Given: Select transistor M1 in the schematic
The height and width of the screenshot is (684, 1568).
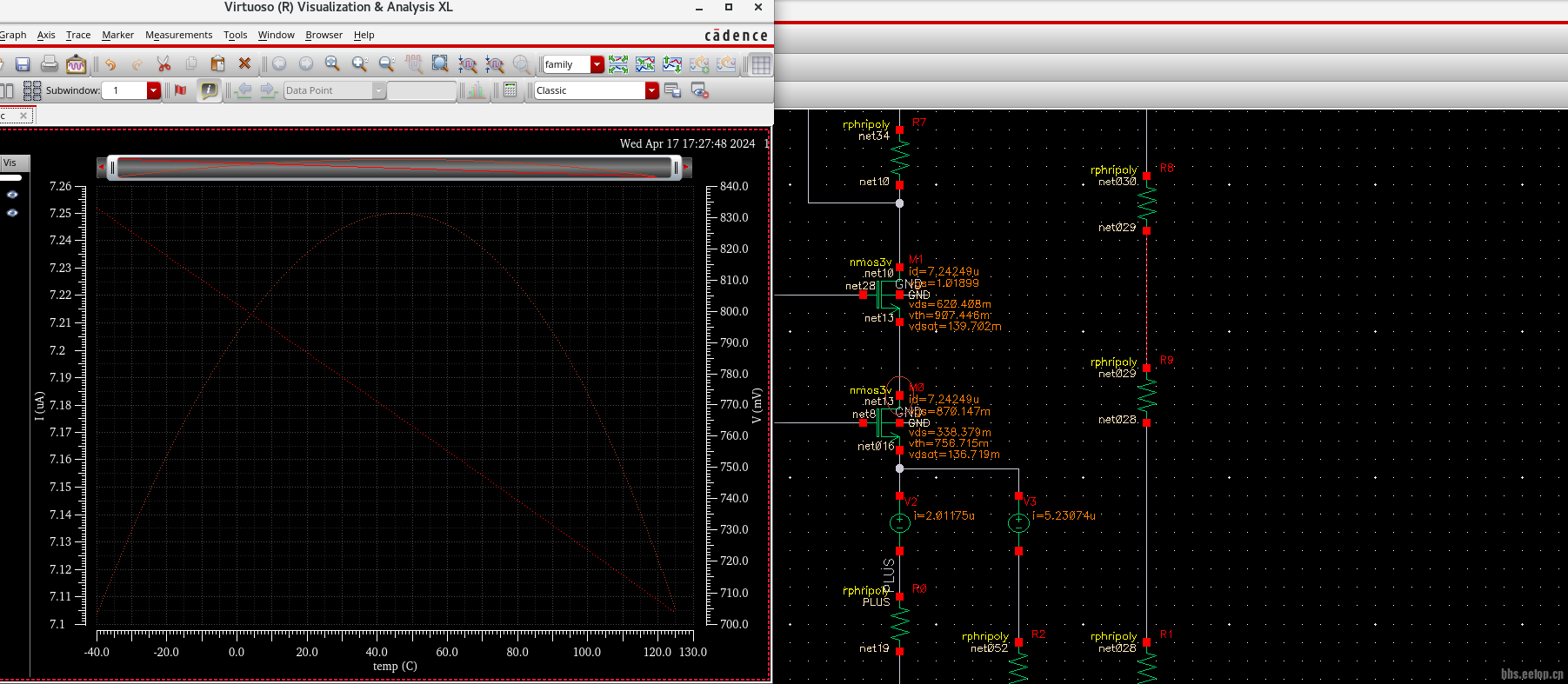Looking at the screenshot, I should click(889, 295).
